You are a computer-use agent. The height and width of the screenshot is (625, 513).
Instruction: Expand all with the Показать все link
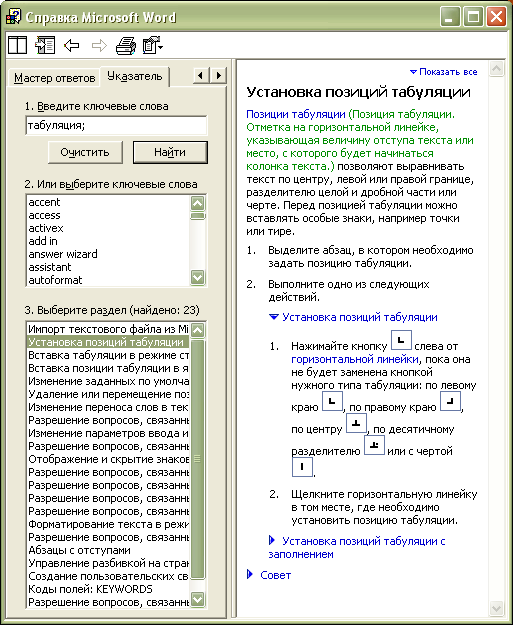444,72
